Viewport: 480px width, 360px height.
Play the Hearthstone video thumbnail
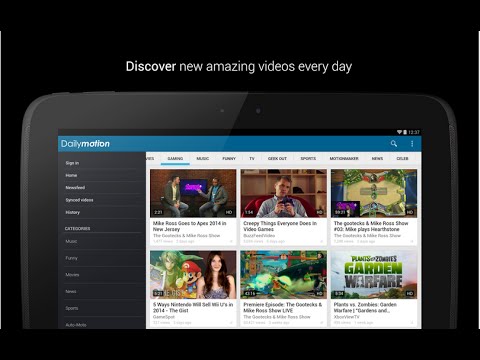[374, 193]
